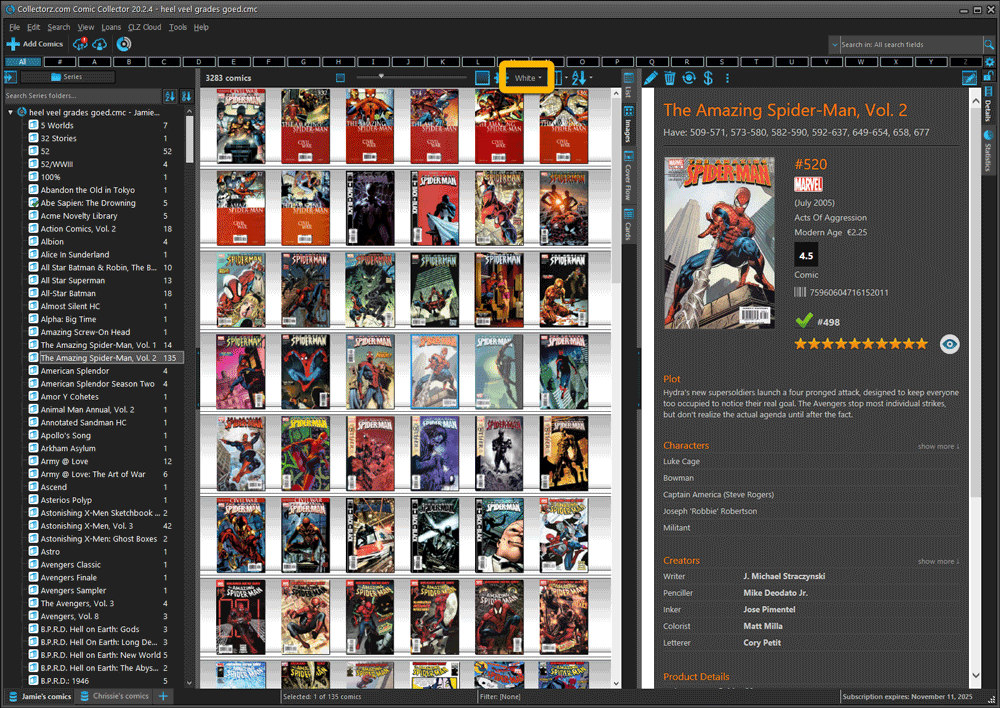Filter comics by letter W

[x=860, y=62]
